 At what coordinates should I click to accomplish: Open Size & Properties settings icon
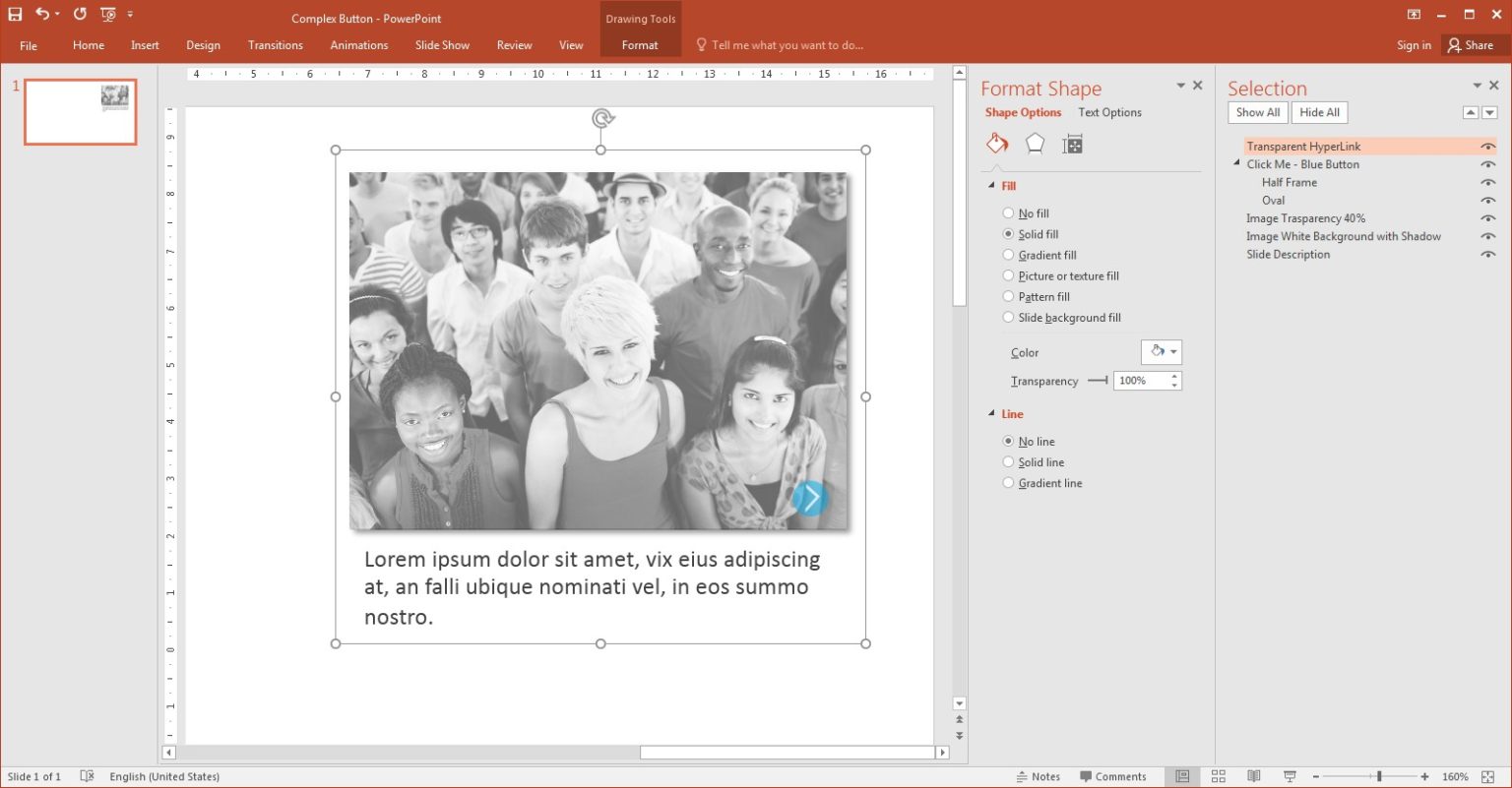(1072, 143)
